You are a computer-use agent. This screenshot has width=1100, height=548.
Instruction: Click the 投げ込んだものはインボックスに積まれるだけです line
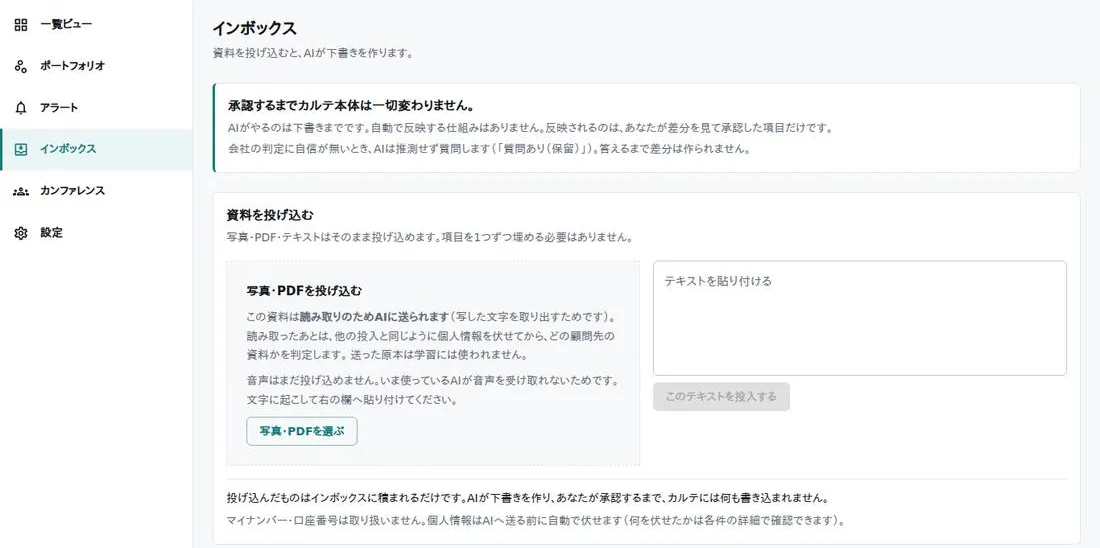(528, 499)
